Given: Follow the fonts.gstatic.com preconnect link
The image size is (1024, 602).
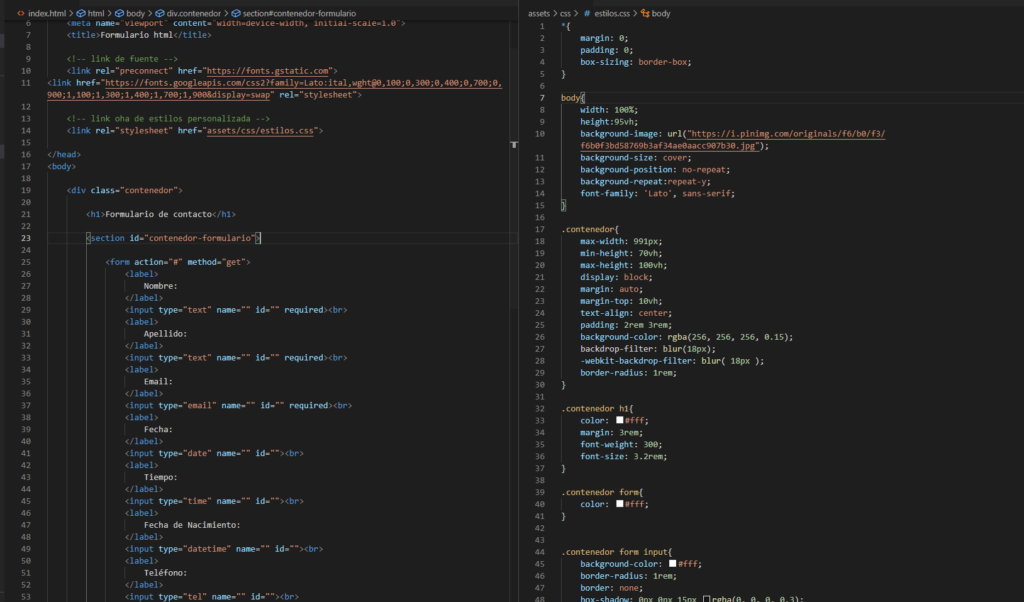Looking at the screenshot, I should (268, 71).
